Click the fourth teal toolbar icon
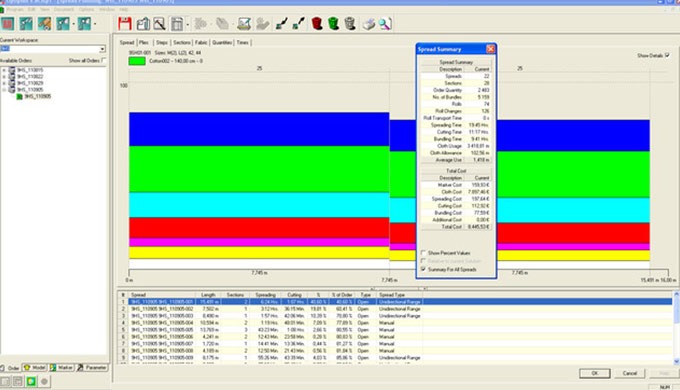Screen dimensions: 680x390 tap(62, 23)
